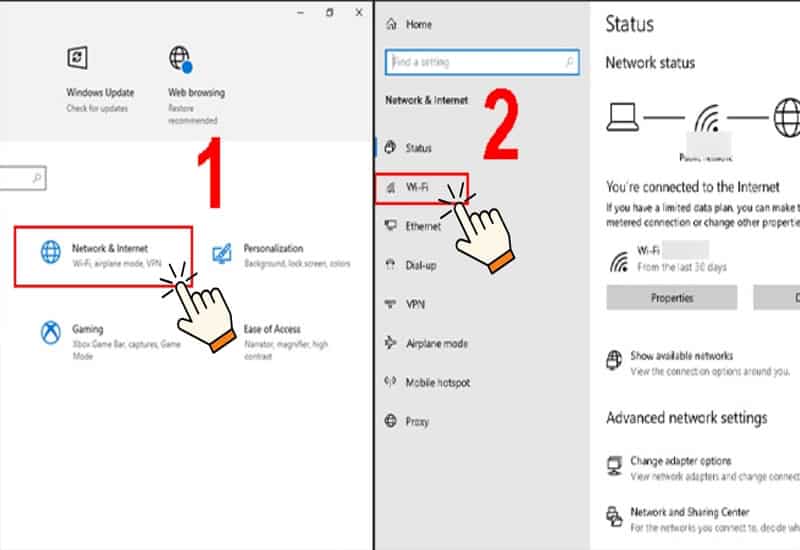The height and width of the screenshot is (550, 800).
Task: Select Ethernet in the sidebar
Action: (x=422, y=226)
